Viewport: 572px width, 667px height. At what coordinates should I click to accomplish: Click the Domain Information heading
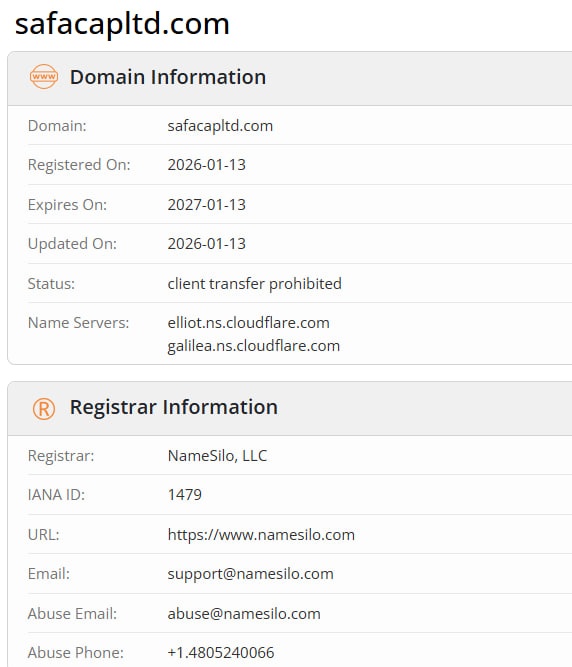pos(168,77)
